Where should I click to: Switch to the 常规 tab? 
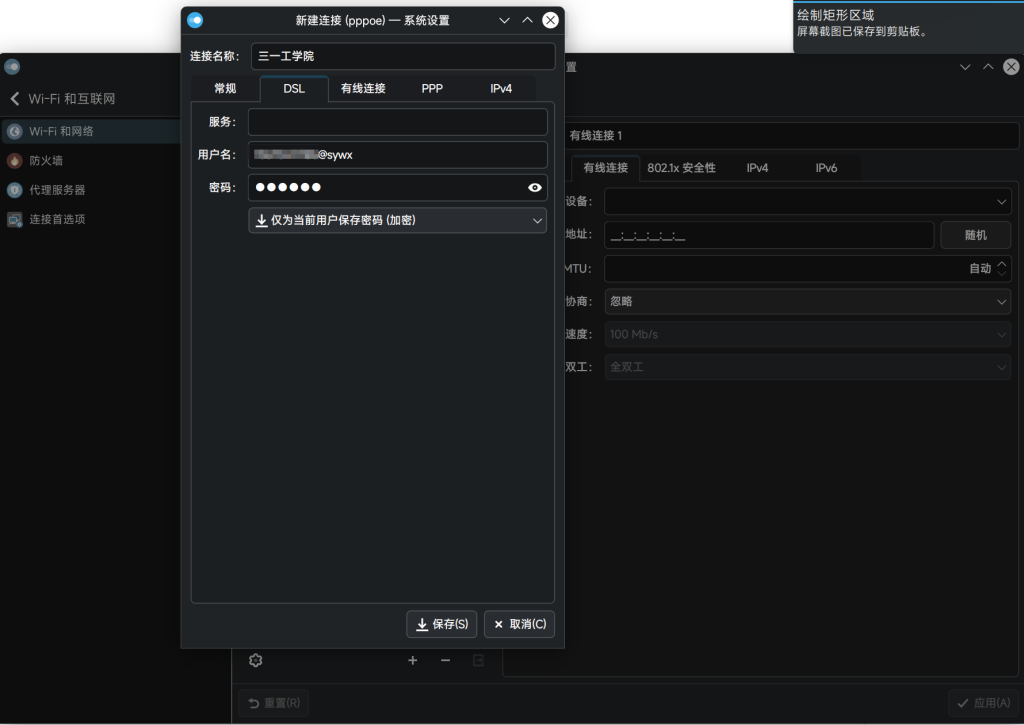[225, 88]
